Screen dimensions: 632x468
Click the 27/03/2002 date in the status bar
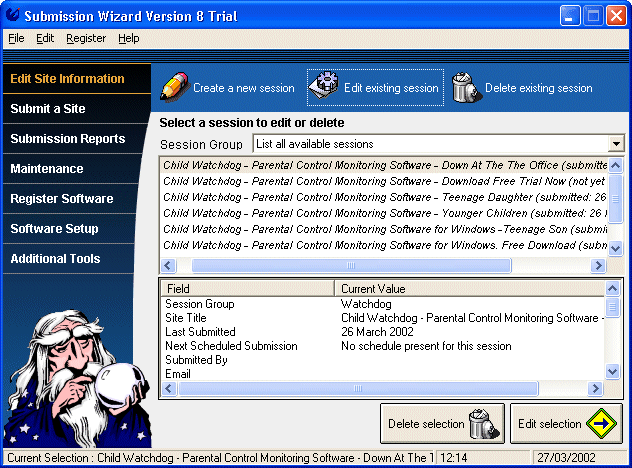tap(566, 458)
